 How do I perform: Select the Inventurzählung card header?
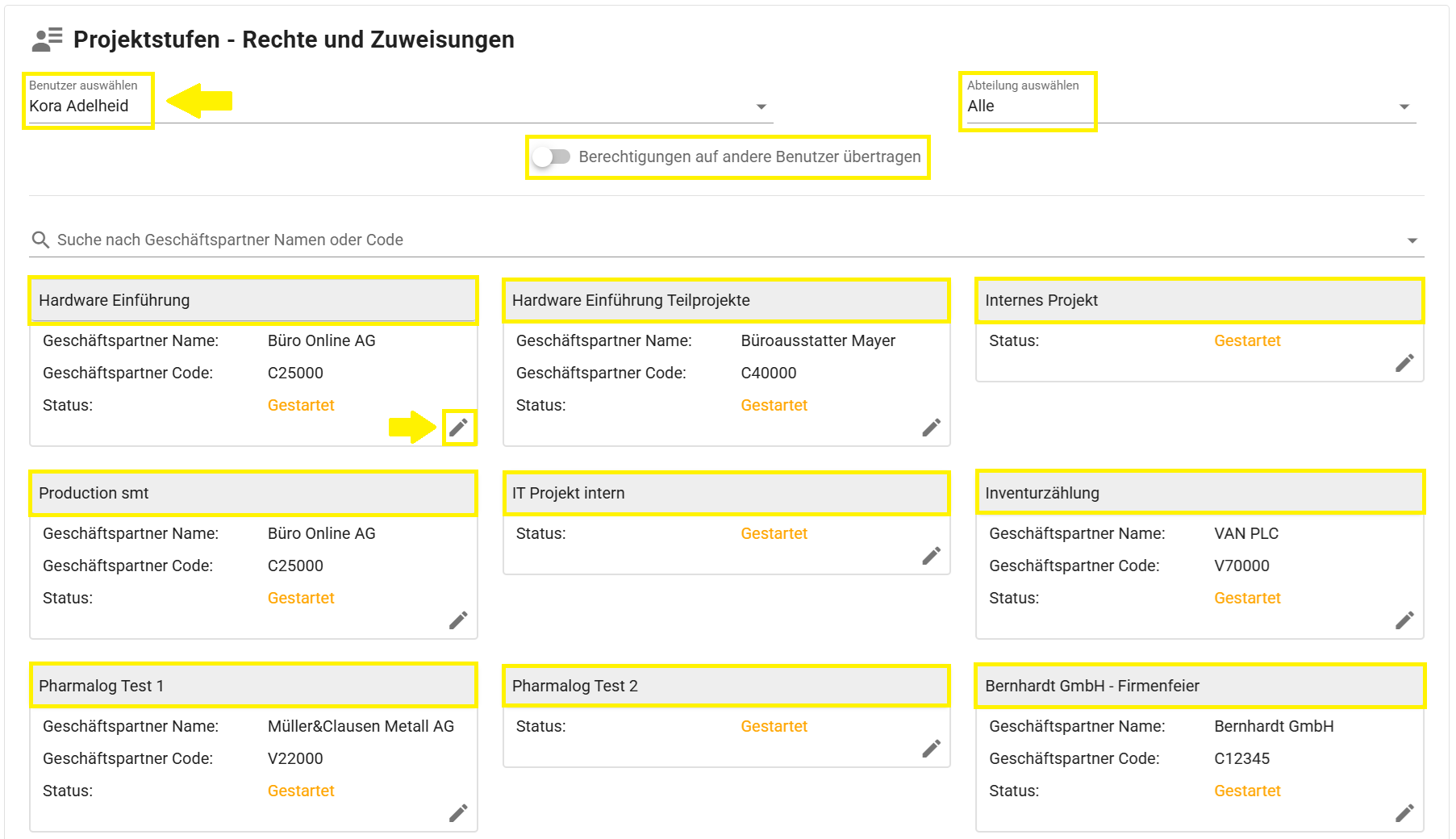(x=1199, y=493)
